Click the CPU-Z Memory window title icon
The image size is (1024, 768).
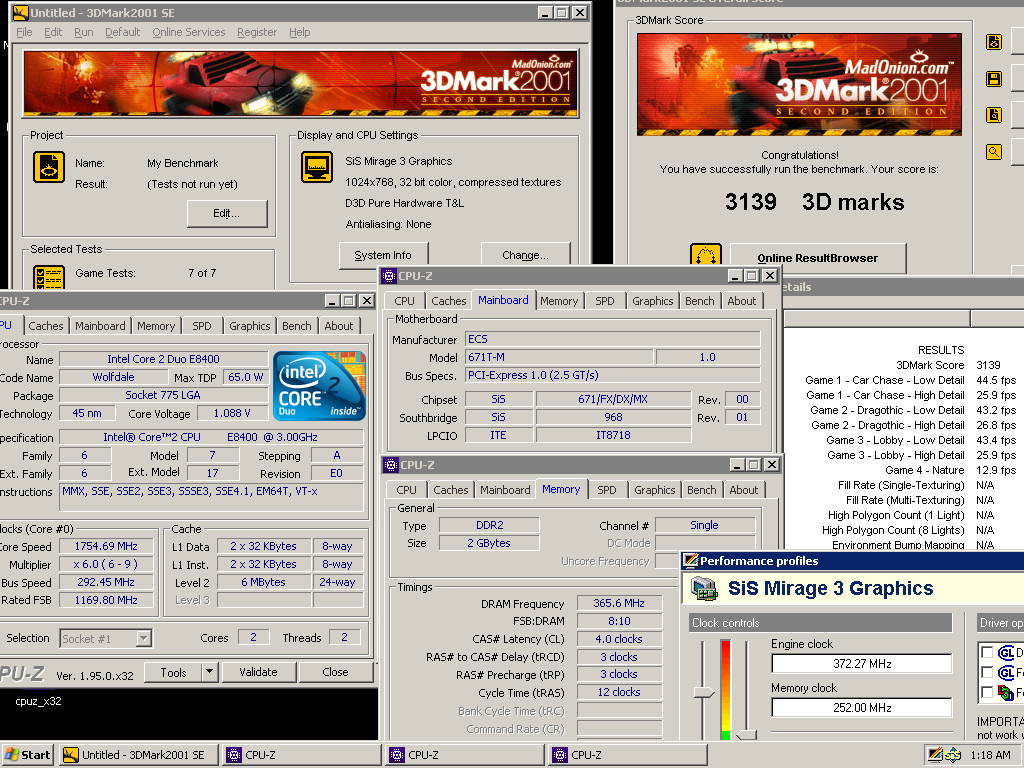391,465
